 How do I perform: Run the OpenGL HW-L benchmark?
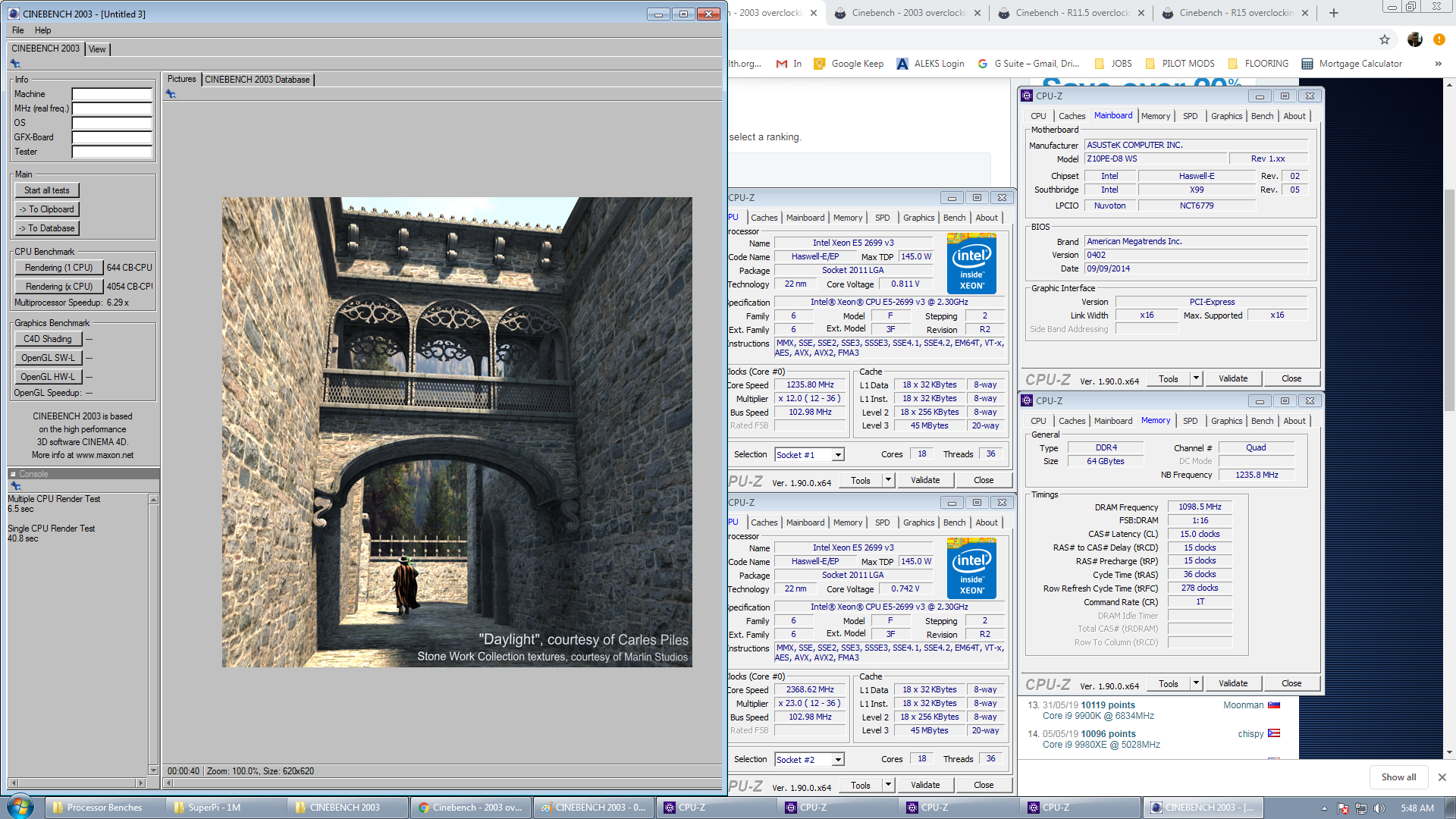(x=48, y=377)
